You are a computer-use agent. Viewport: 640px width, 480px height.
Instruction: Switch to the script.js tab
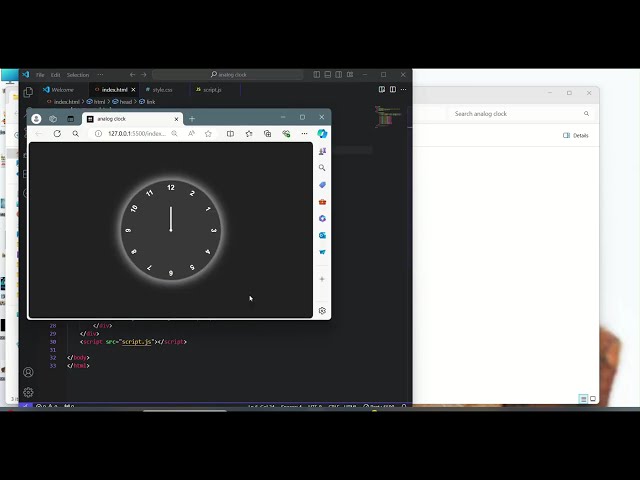point(212,90)
